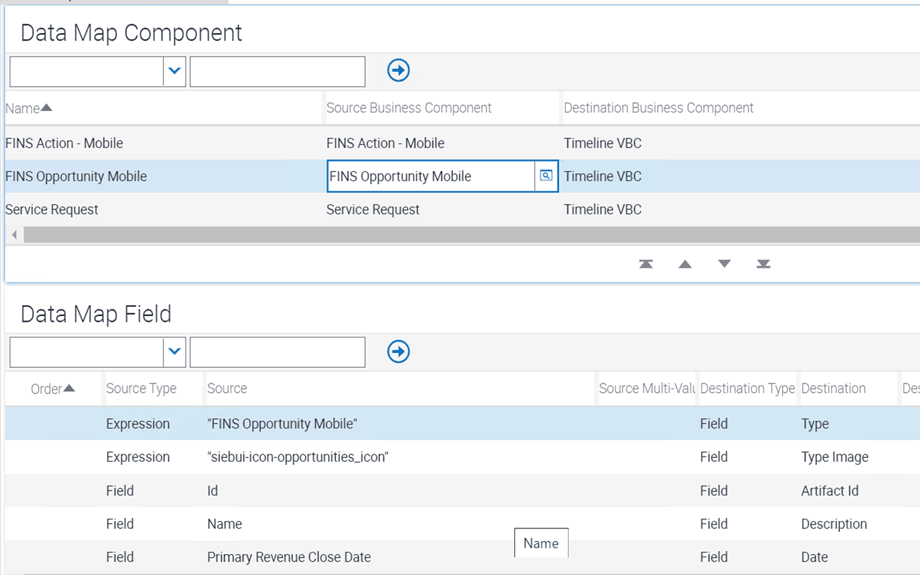The image size is (920, 575).
Task: Run the Data Map Field search go arrow
Action: coord(398,352)
